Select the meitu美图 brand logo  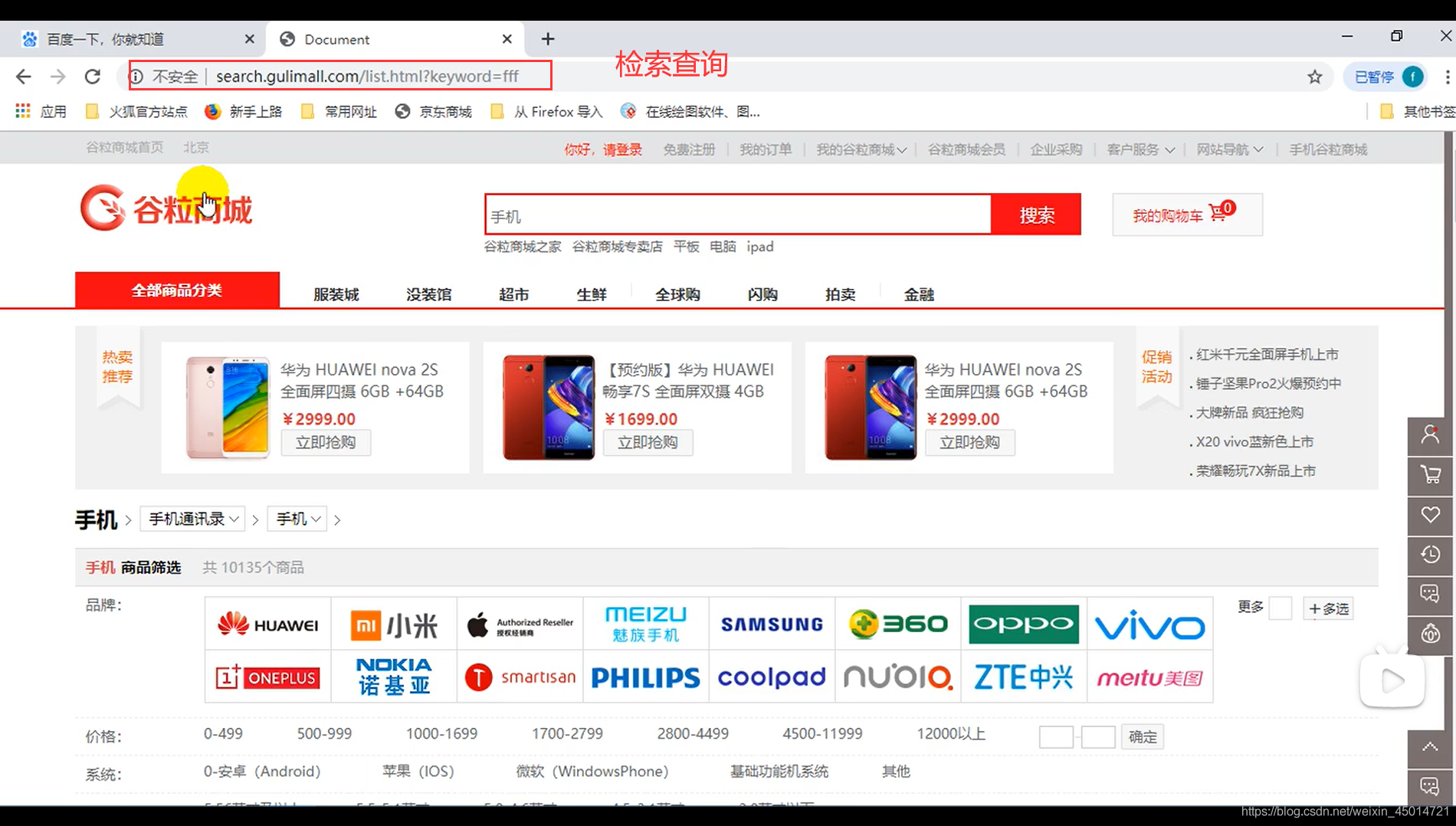coord(1149,677)
